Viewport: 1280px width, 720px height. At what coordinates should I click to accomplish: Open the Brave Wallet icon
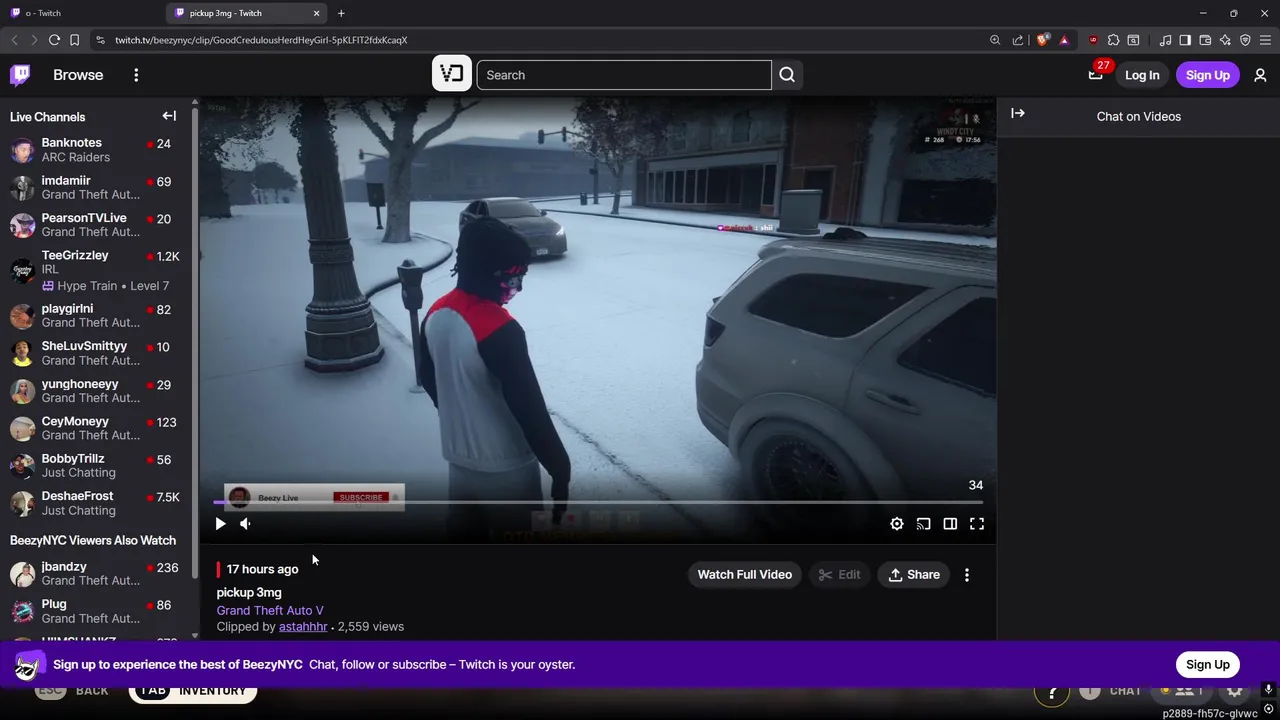(1205, 40)
